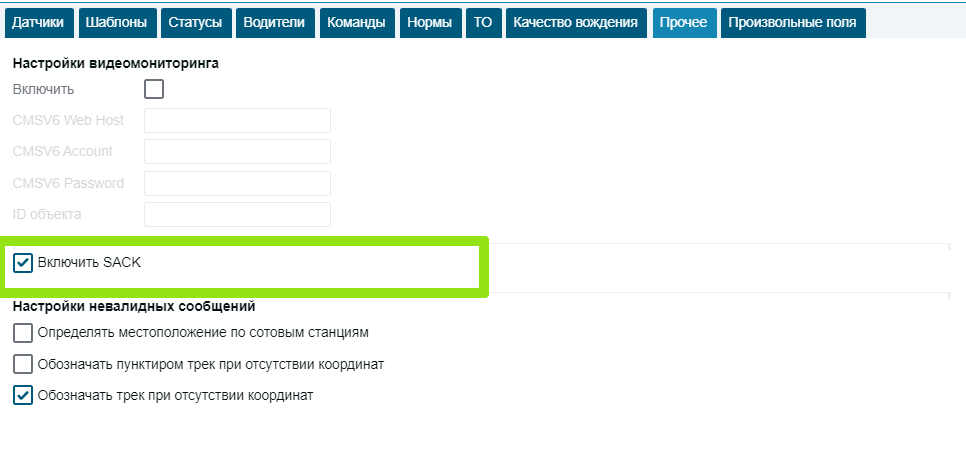Uncheck the Включить SACK checkbox

coord(23,263)
